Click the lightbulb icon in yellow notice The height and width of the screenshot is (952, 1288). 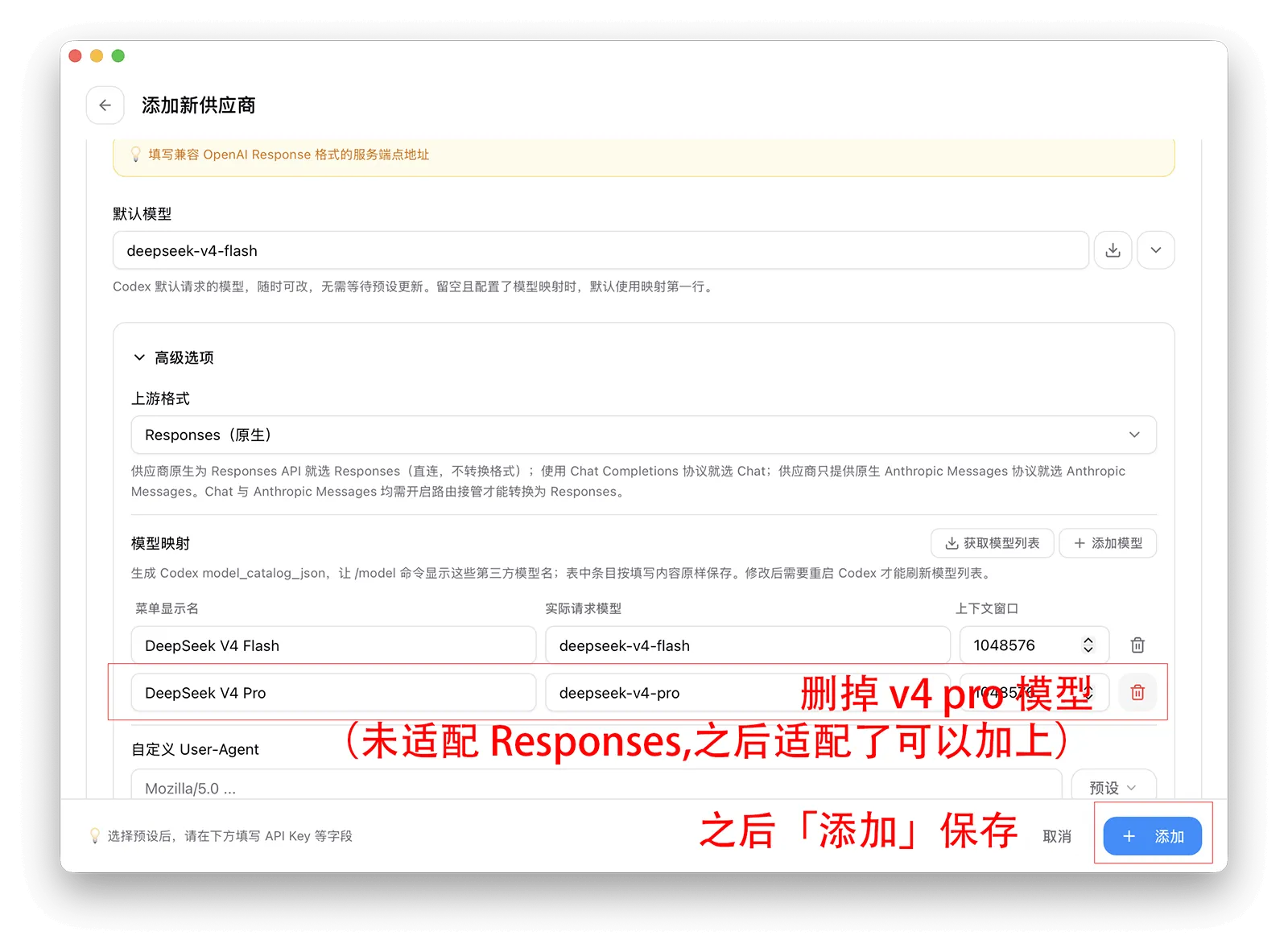tap(135, 155)
